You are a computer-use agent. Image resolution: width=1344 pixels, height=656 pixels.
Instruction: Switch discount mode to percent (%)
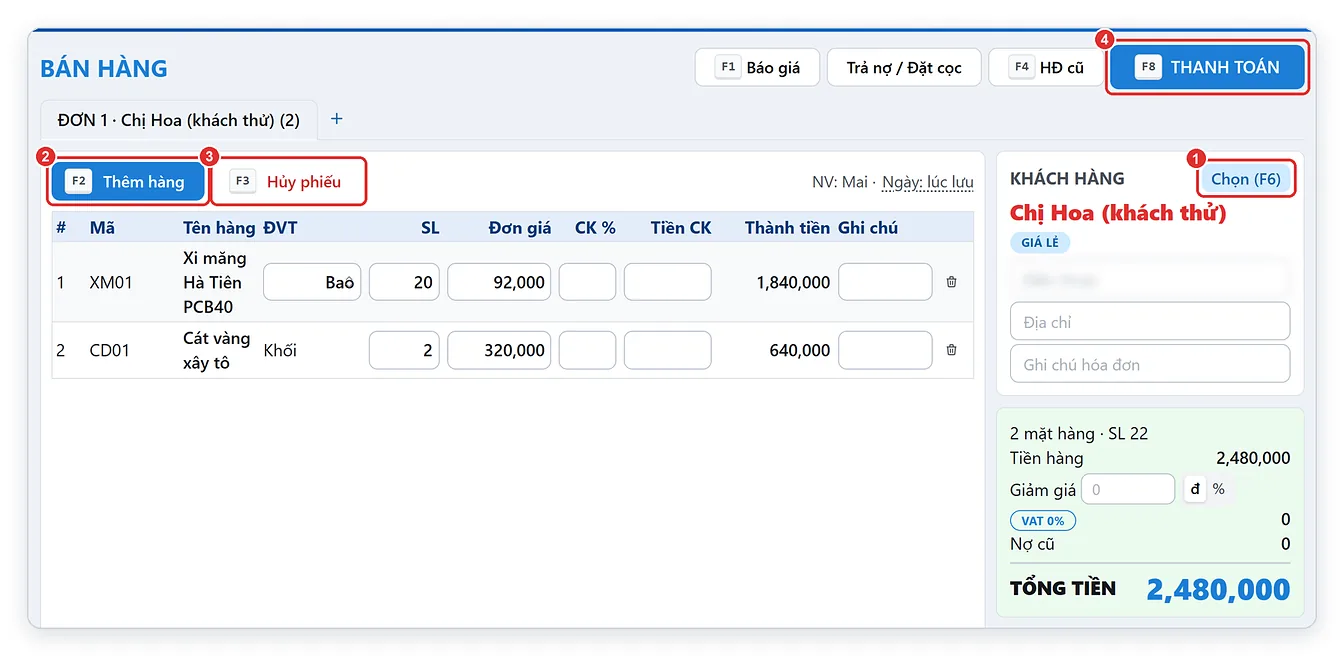coord(1218,489)
